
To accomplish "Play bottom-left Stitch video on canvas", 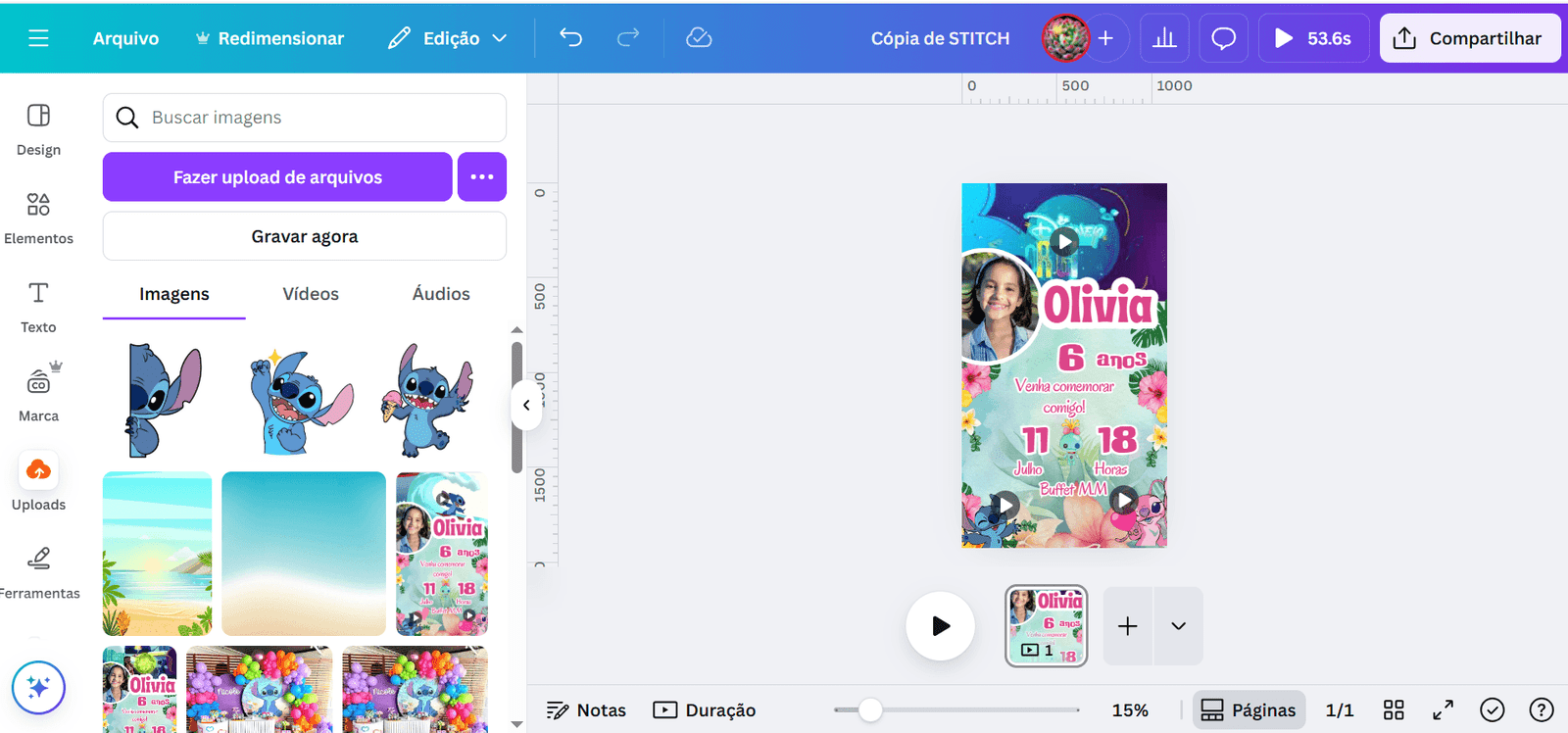I will pyautogui.click(x=1004, y=506).
